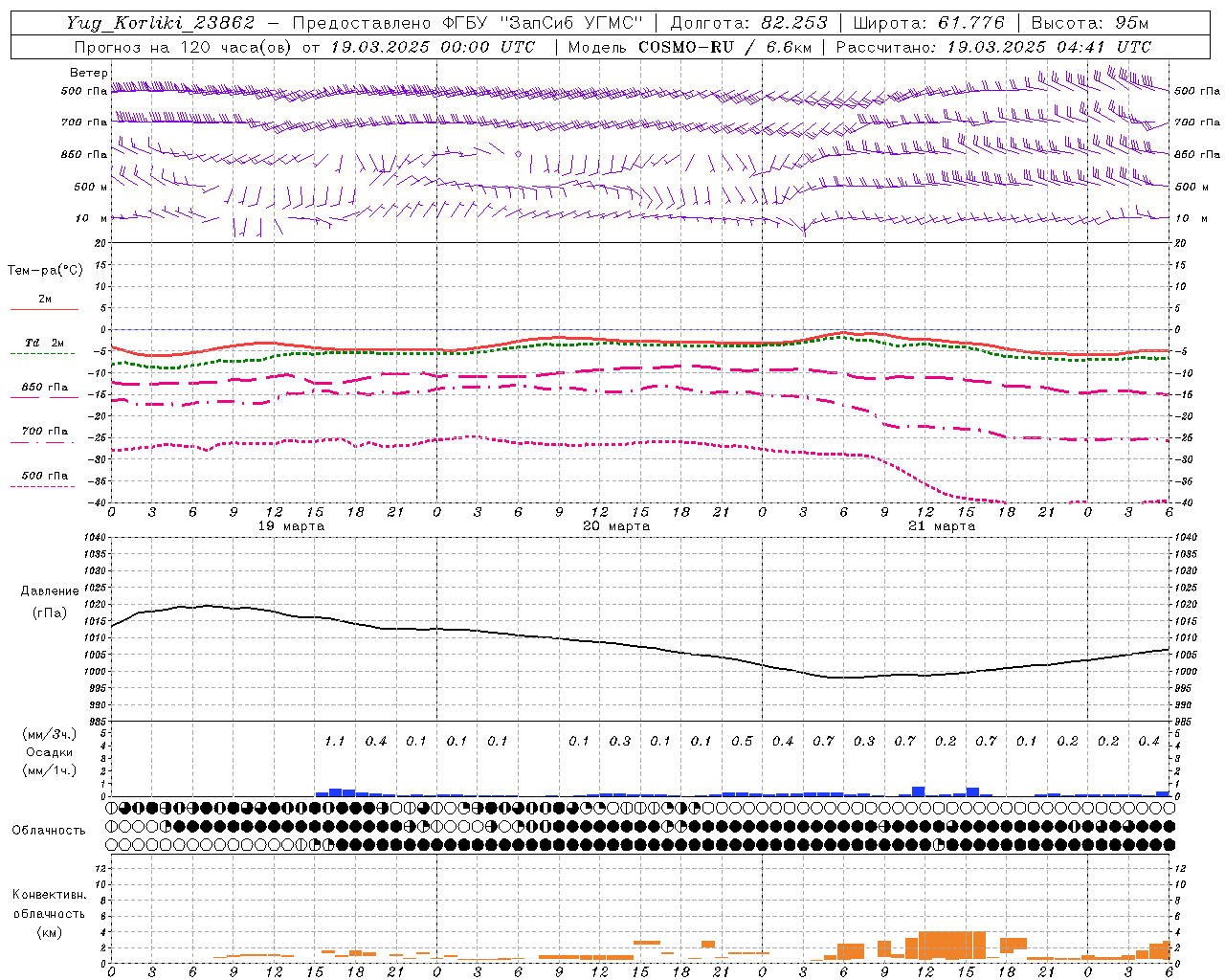
Task: Click the Долгота: 82.253 value
Action: pos(749,23)
